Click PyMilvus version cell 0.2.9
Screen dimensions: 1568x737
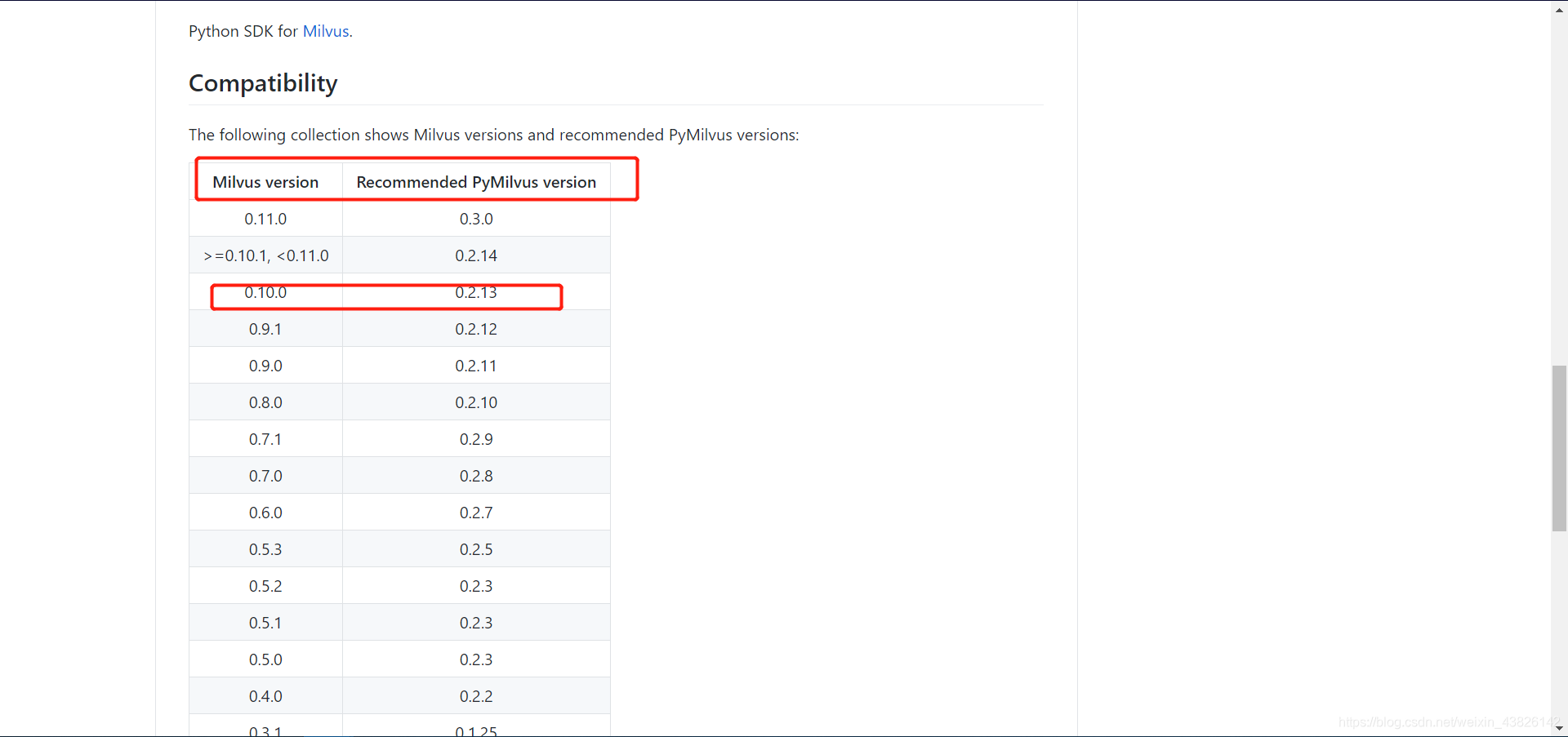point(476,439)
